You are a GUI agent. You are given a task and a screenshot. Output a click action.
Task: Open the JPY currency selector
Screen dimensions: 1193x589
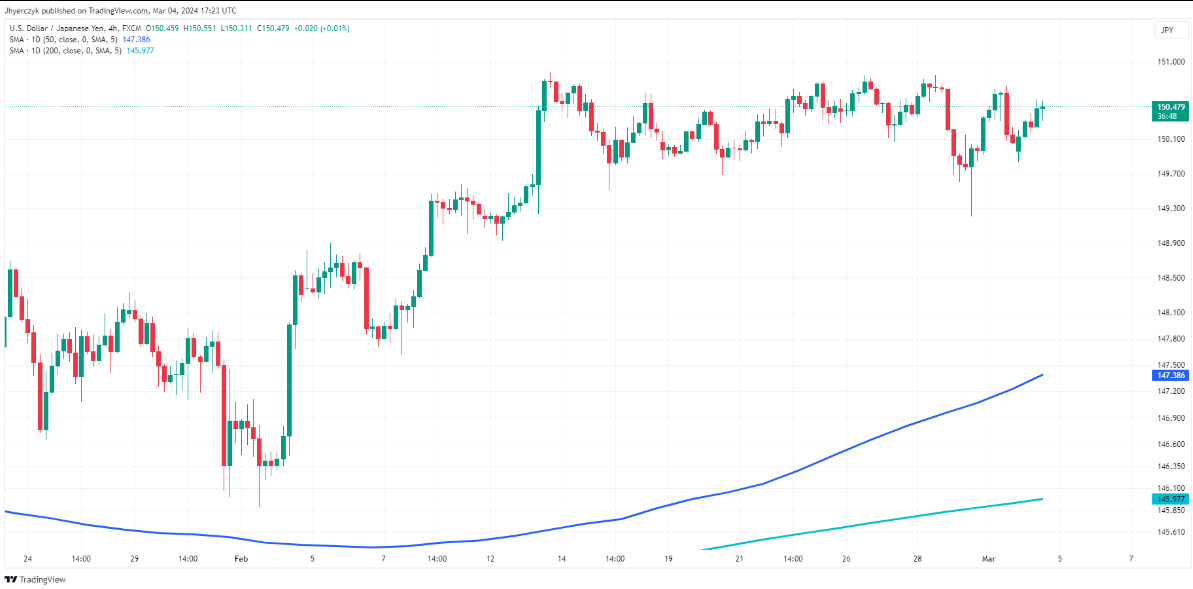(1166, 31)
